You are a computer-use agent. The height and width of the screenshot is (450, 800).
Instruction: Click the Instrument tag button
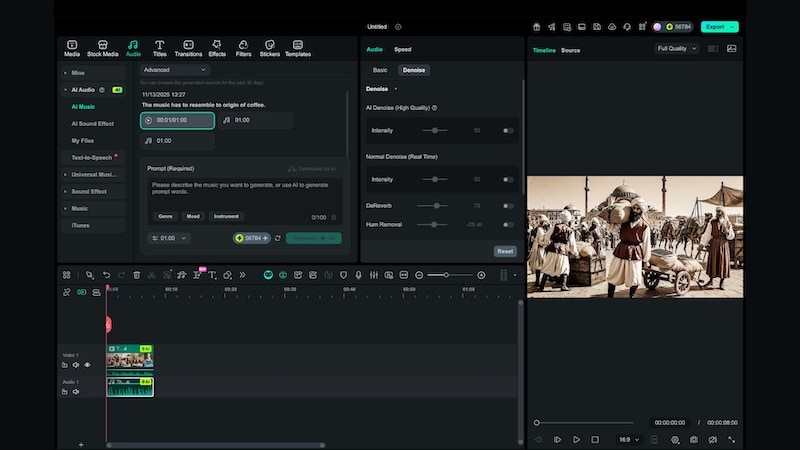(226, 216)
